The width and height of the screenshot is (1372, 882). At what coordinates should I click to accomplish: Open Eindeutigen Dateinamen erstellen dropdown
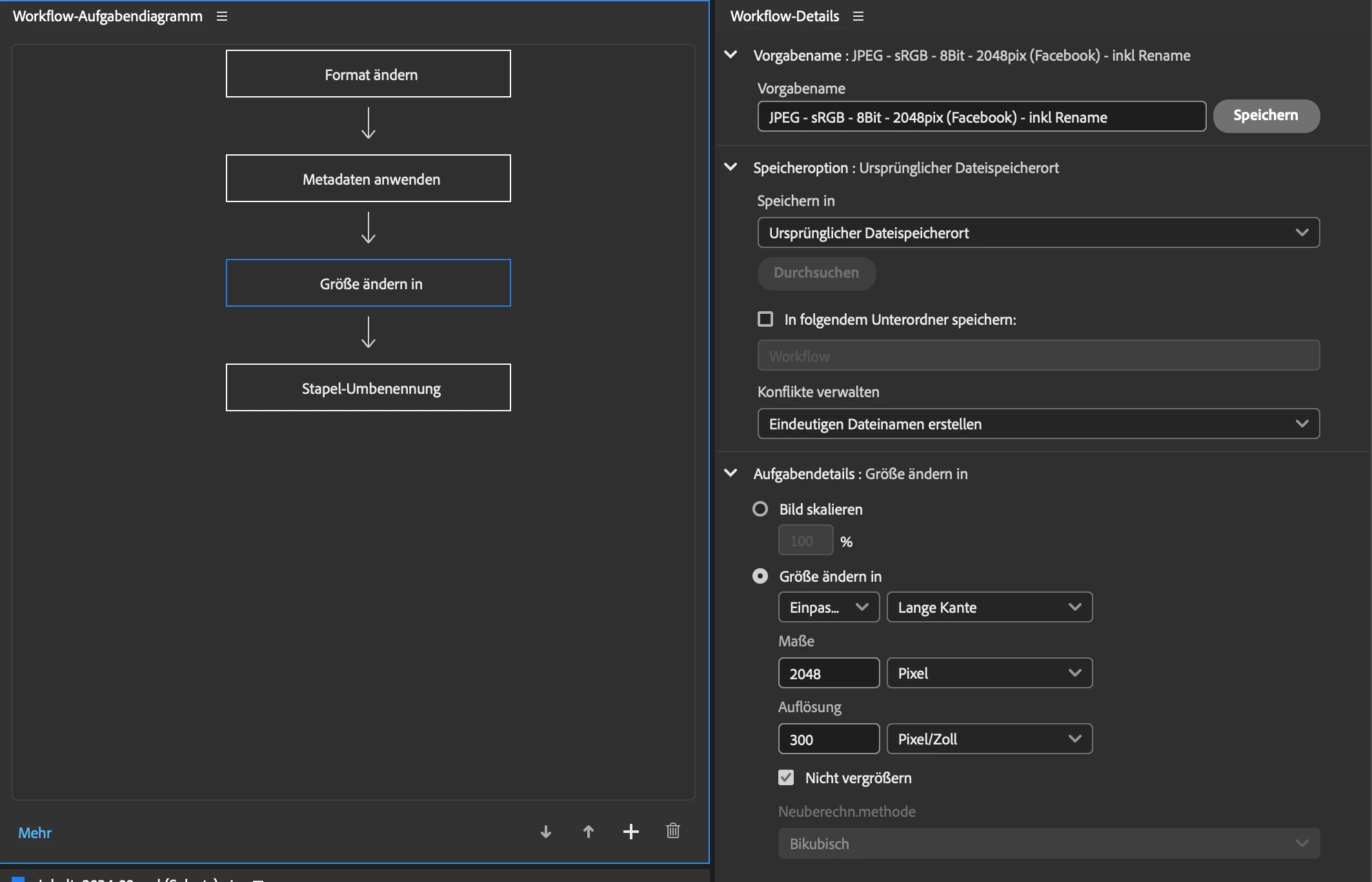[1038, 424]
